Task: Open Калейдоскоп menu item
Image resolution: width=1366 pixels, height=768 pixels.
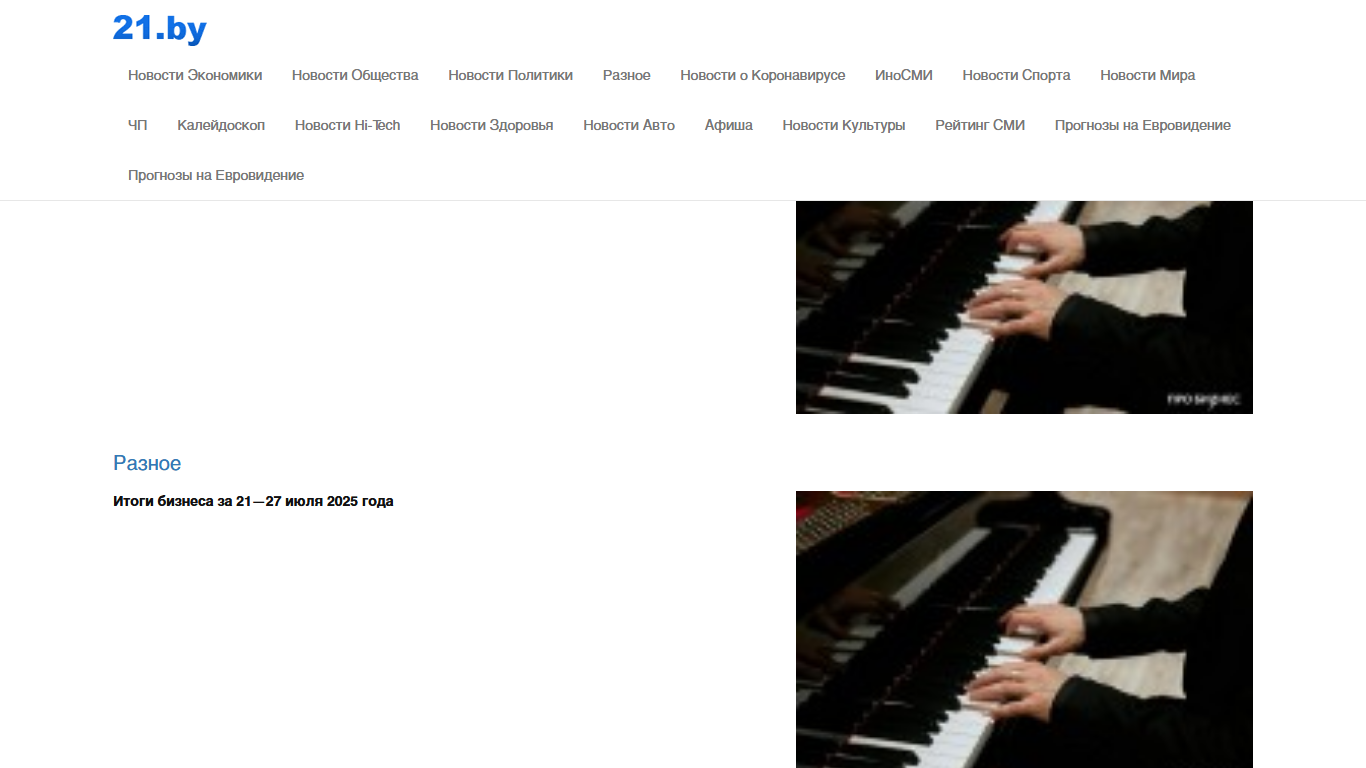Action: pyautogui.click(x=221, y=125)
